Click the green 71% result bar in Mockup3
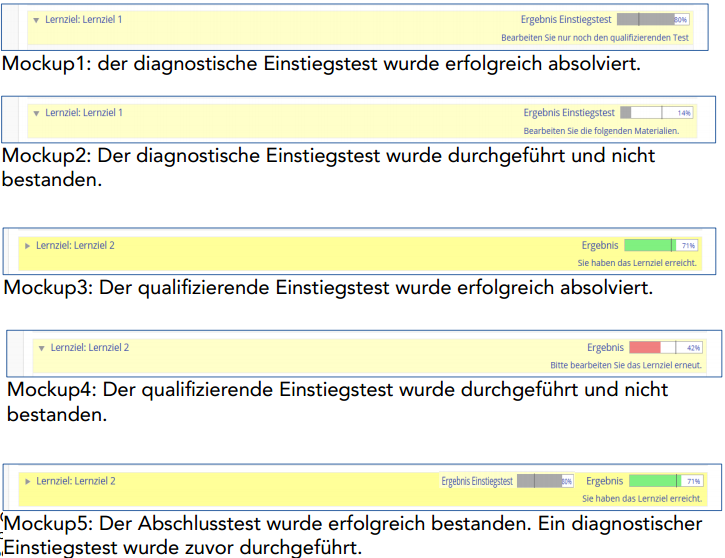The image size is (725, 558). coord(660,245)
